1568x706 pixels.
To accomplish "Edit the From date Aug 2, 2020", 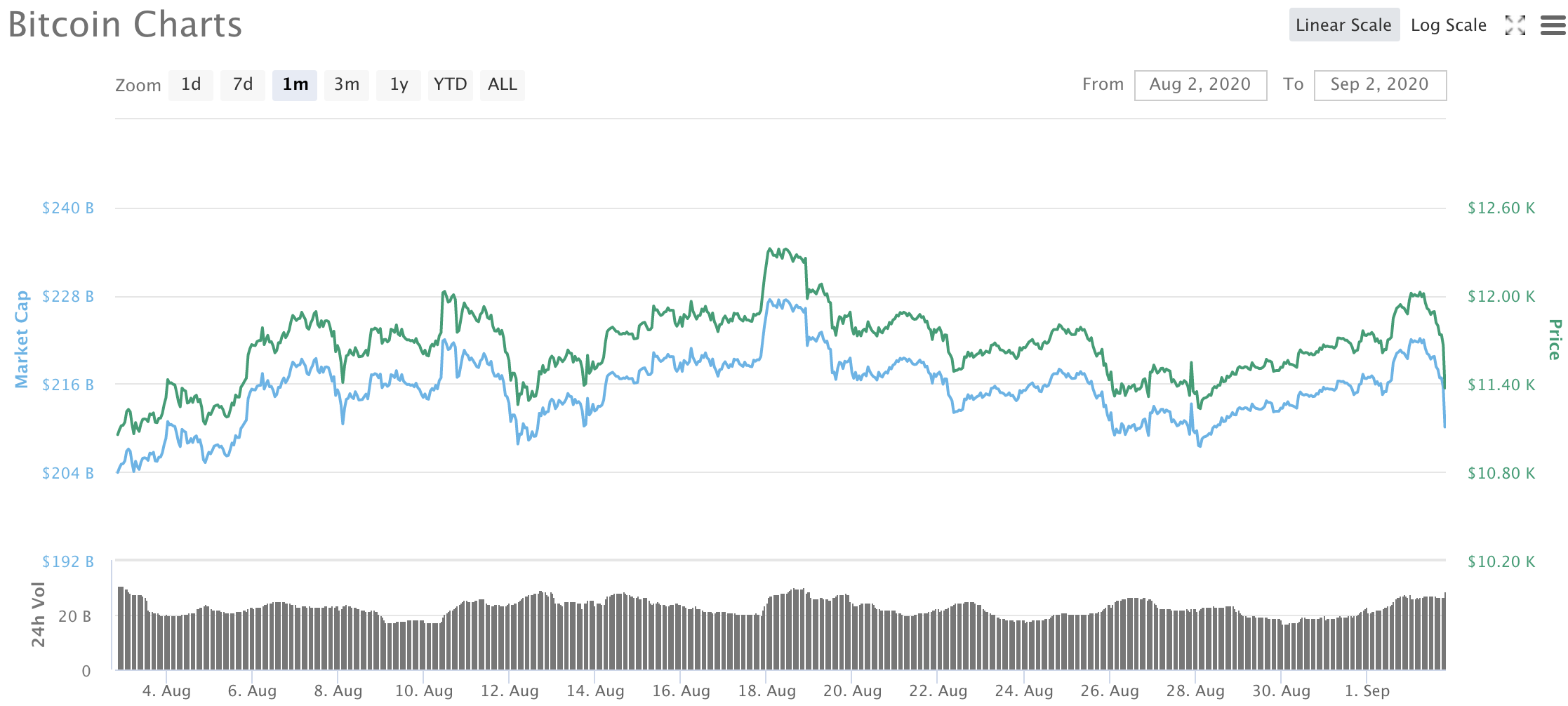I will (x=1200, y=85).
